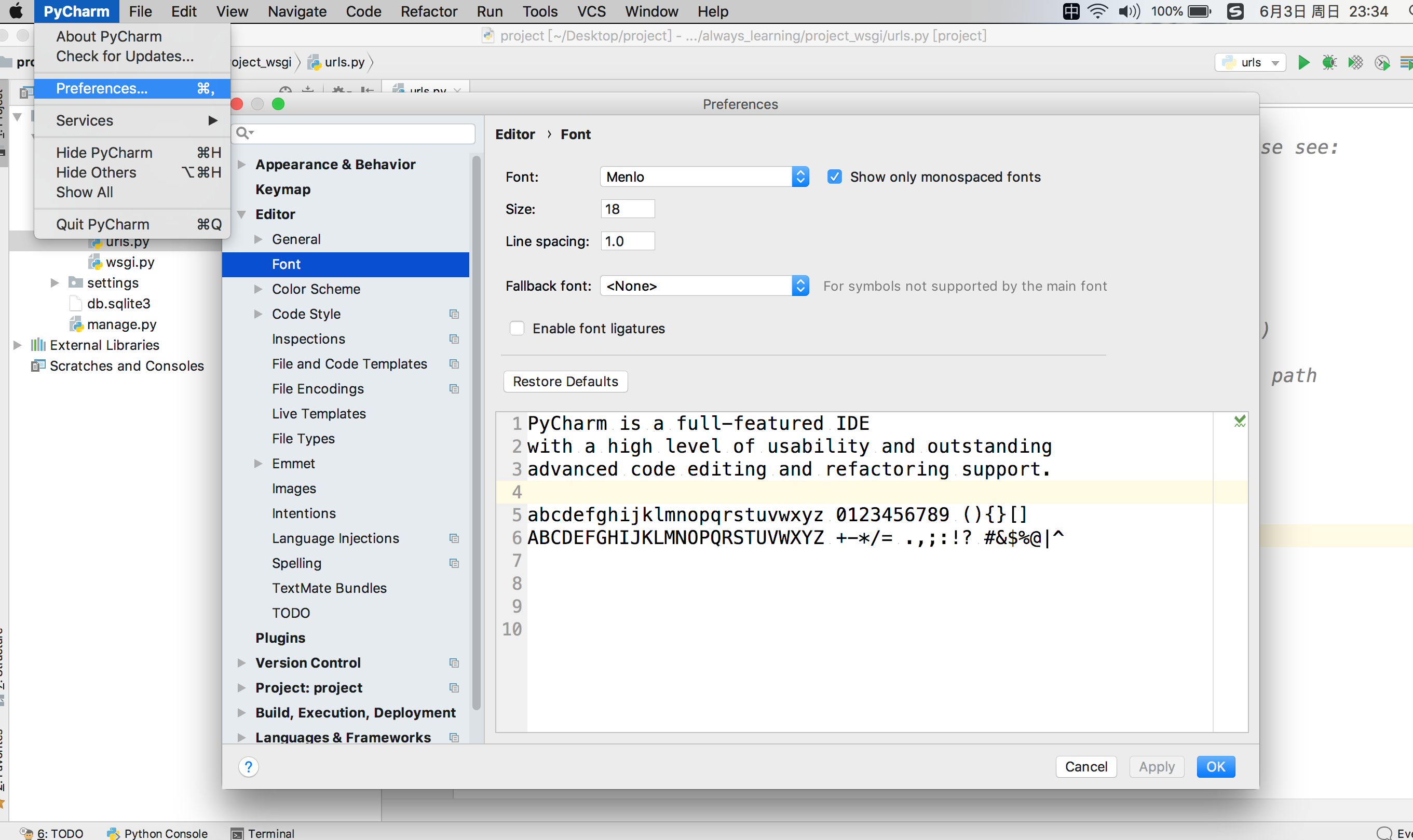Click Restore Defaults button
The image size is (1413, 840).
565,382
